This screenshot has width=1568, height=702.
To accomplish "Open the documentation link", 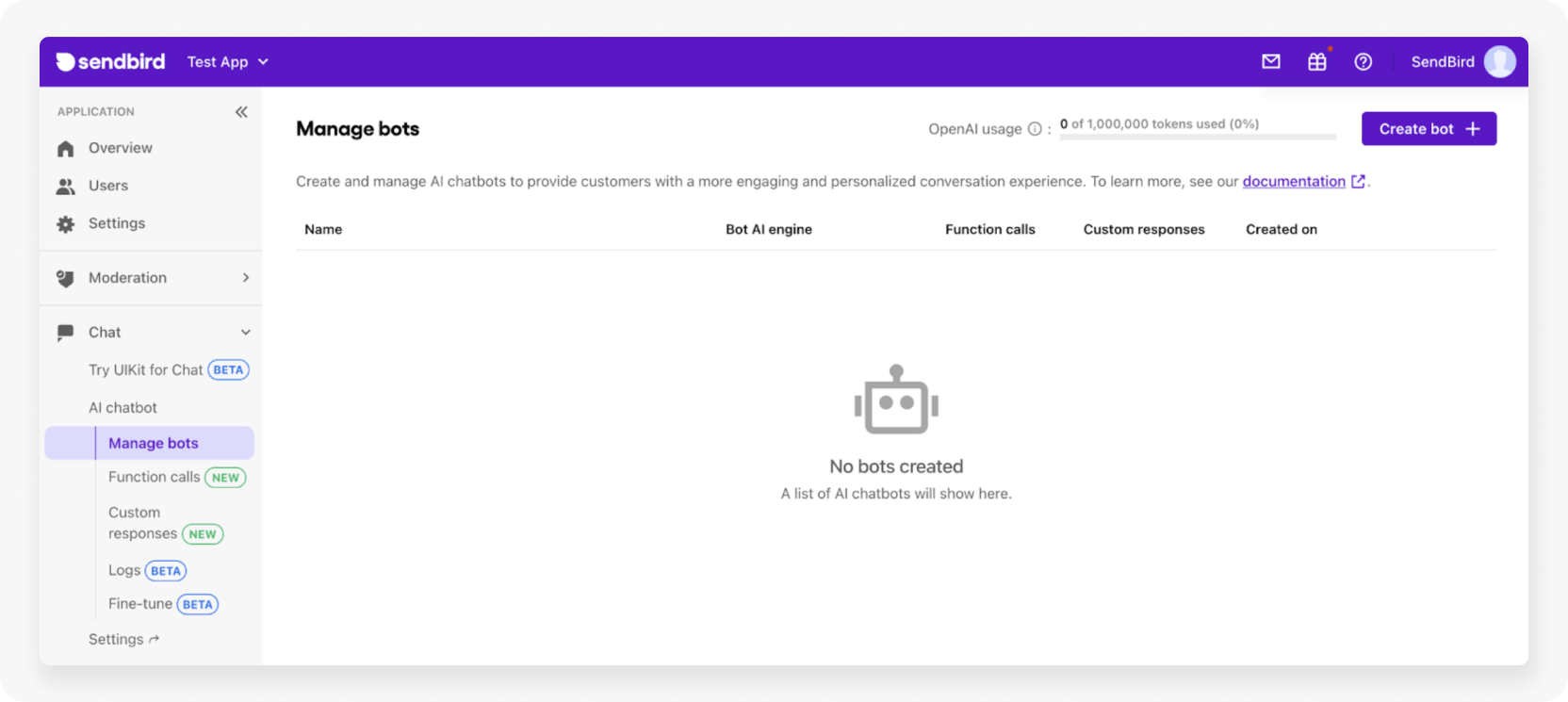I will coord(1294,181).
